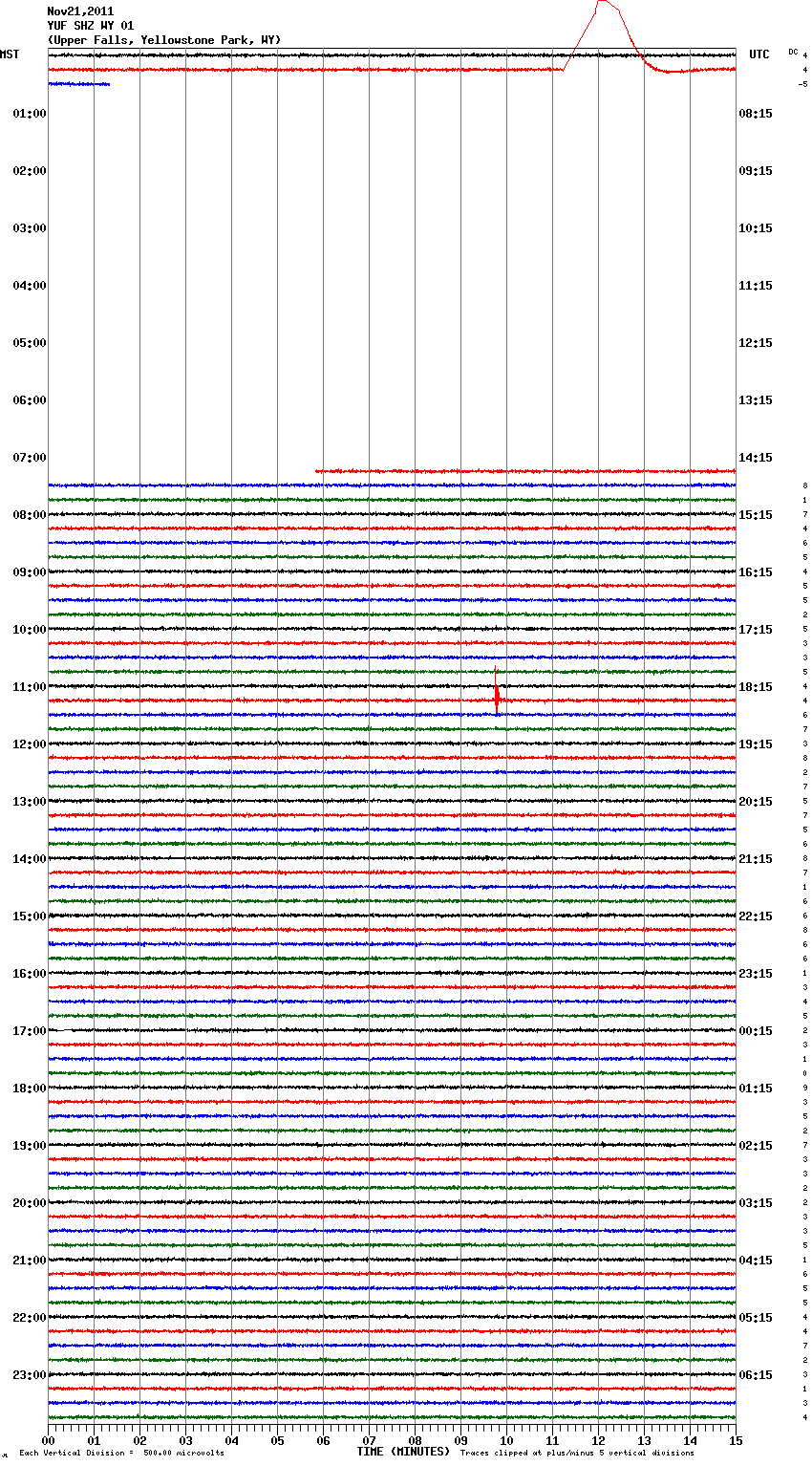Select the 02:00 MST time label

(x=30, y=171)
